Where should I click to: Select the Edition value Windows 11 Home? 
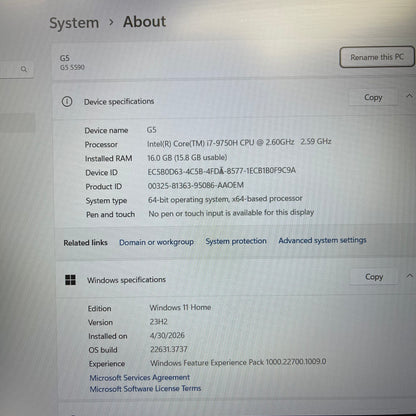[180, 307]
